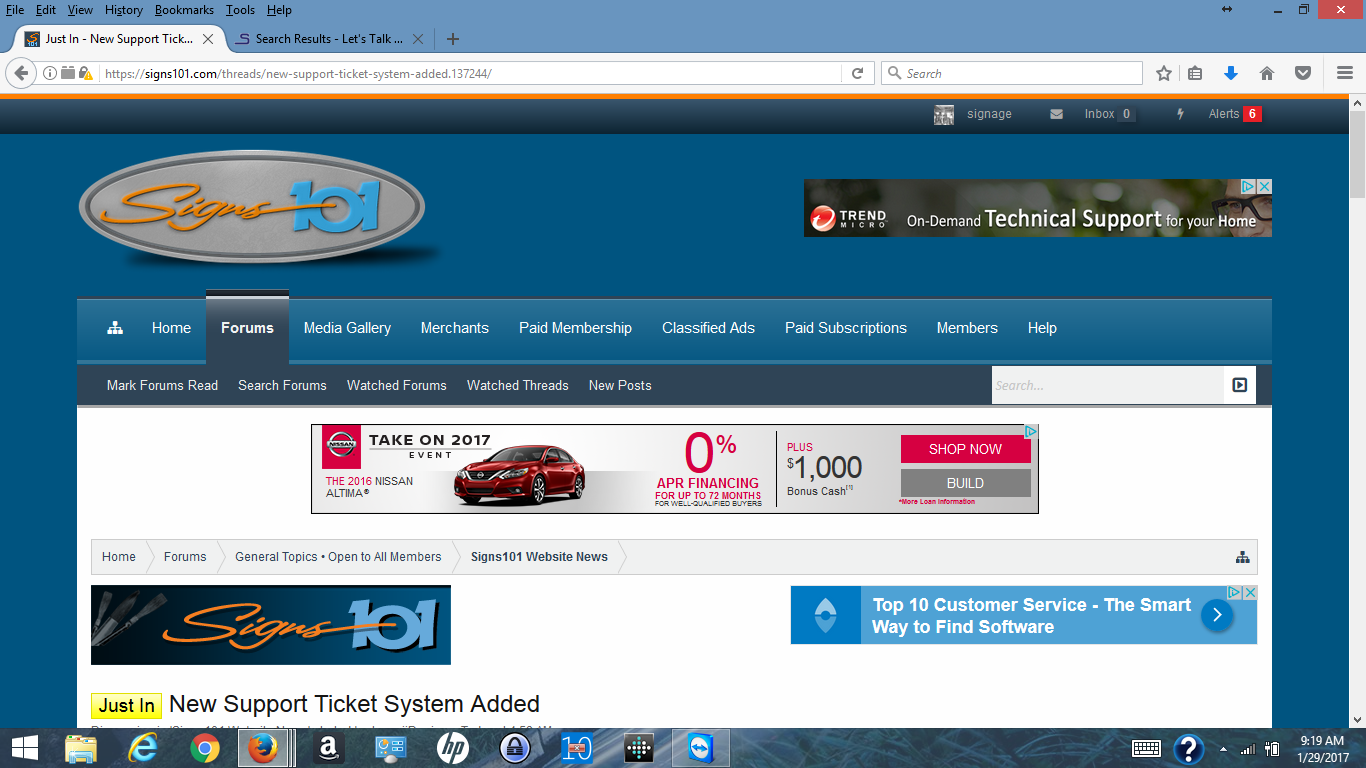Click General Topics breadcrumb
The height and width of the screenshot is (768, 1366).
point(338,557)
